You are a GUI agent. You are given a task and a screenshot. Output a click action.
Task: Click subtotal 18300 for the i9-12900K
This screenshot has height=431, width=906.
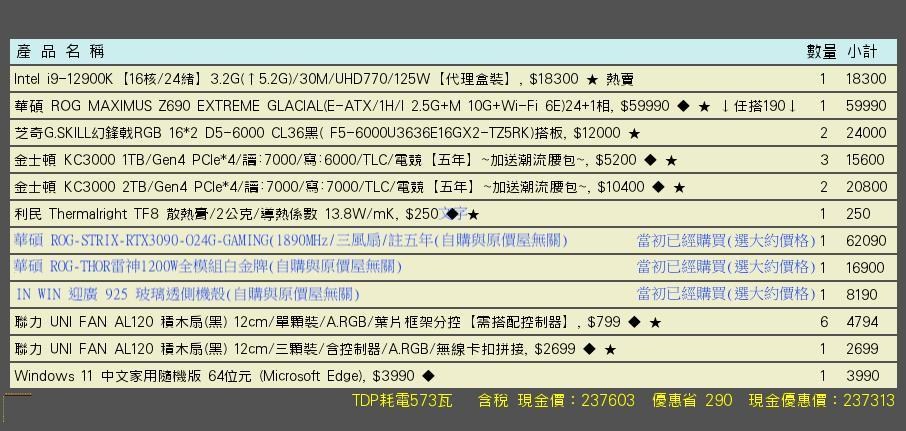(866, 79)
